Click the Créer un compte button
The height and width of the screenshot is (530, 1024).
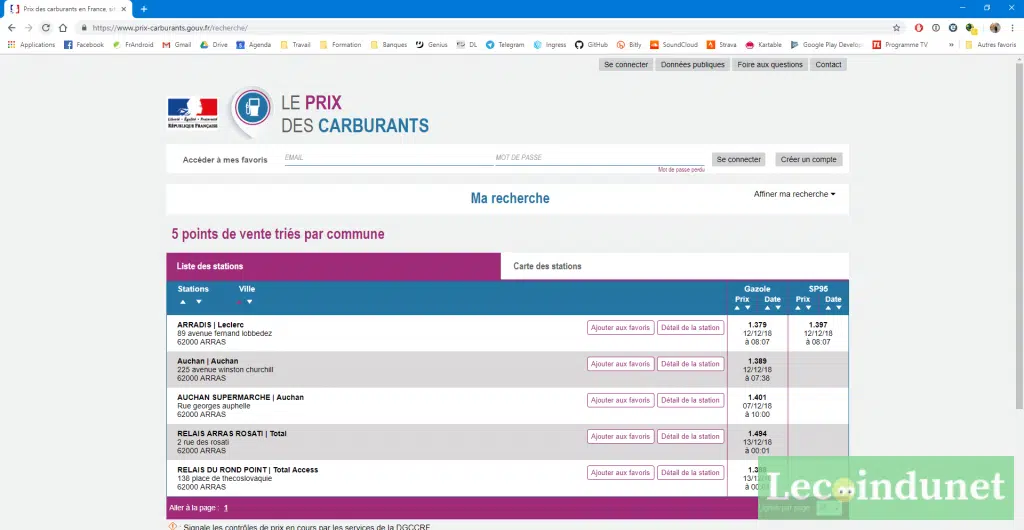808,159
